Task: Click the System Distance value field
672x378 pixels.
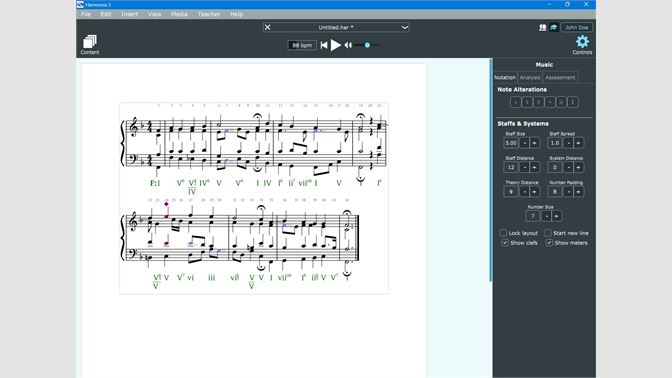Action: 555,168
